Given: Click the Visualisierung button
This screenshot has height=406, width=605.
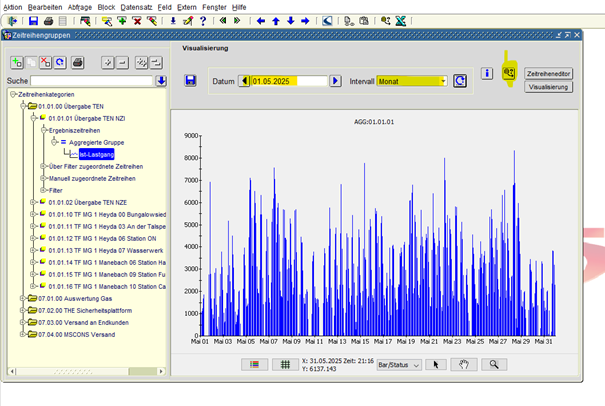Looking at the screenshot, I should [548, 87].
